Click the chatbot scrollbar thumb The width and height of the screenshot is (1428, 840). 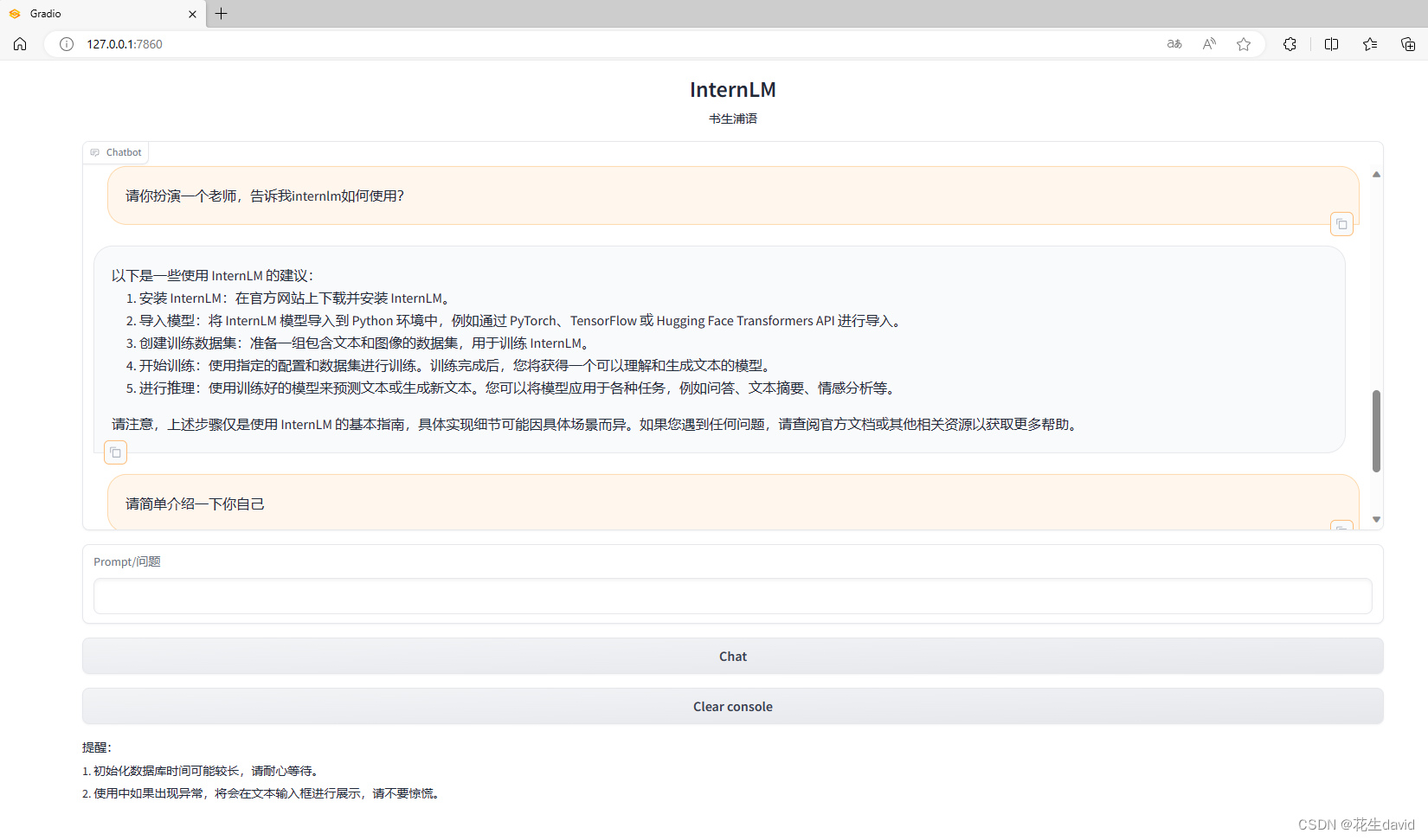[1376, 431]
